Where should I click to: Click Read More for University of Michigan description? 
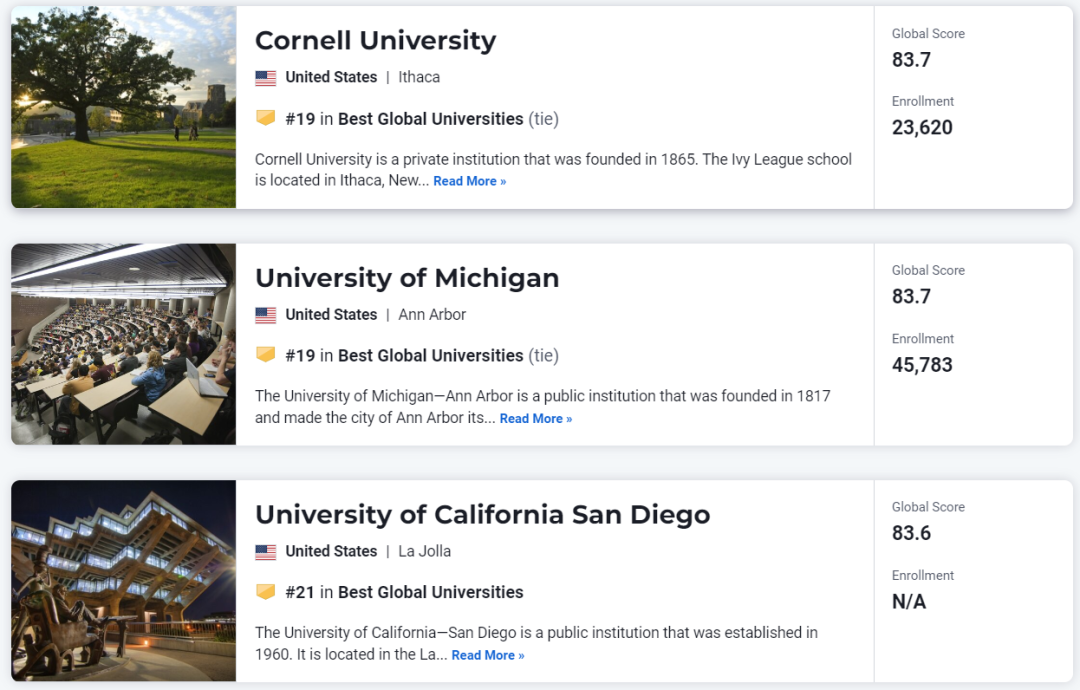coord(536,419)
